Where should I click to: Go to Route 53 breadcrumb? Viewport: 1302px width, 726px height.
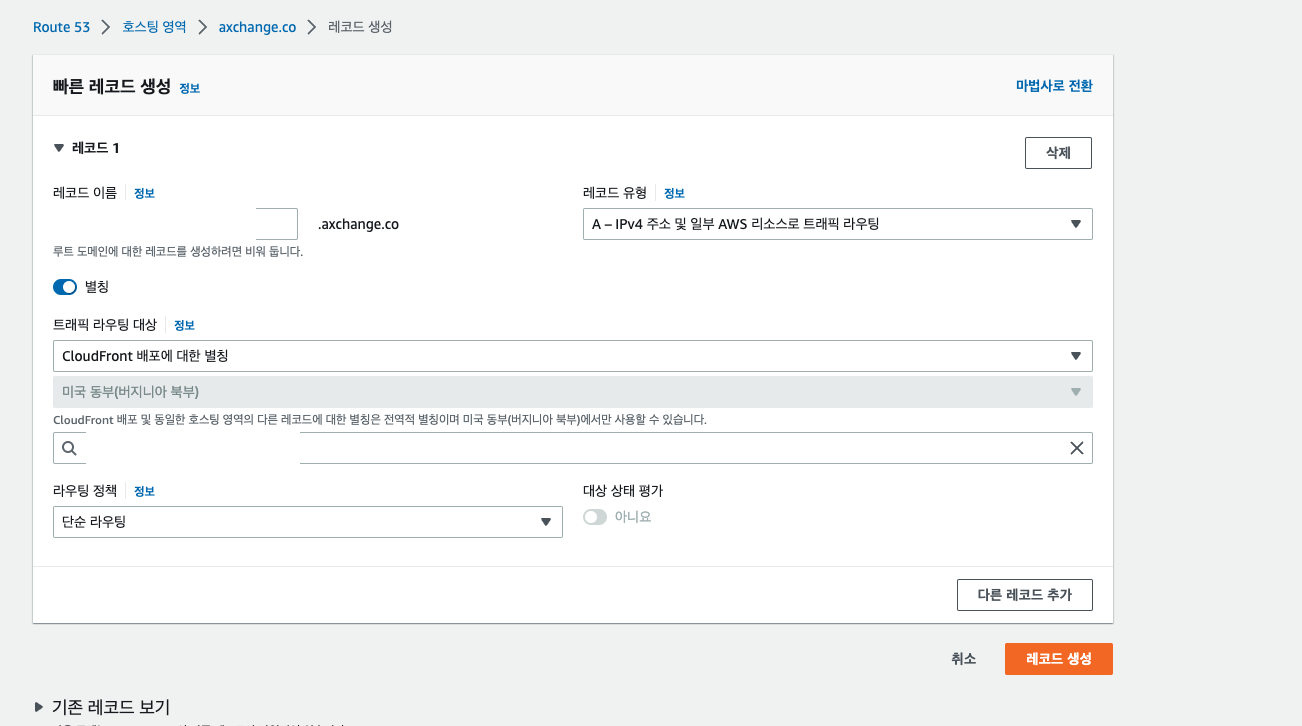[x=61, y=27]
